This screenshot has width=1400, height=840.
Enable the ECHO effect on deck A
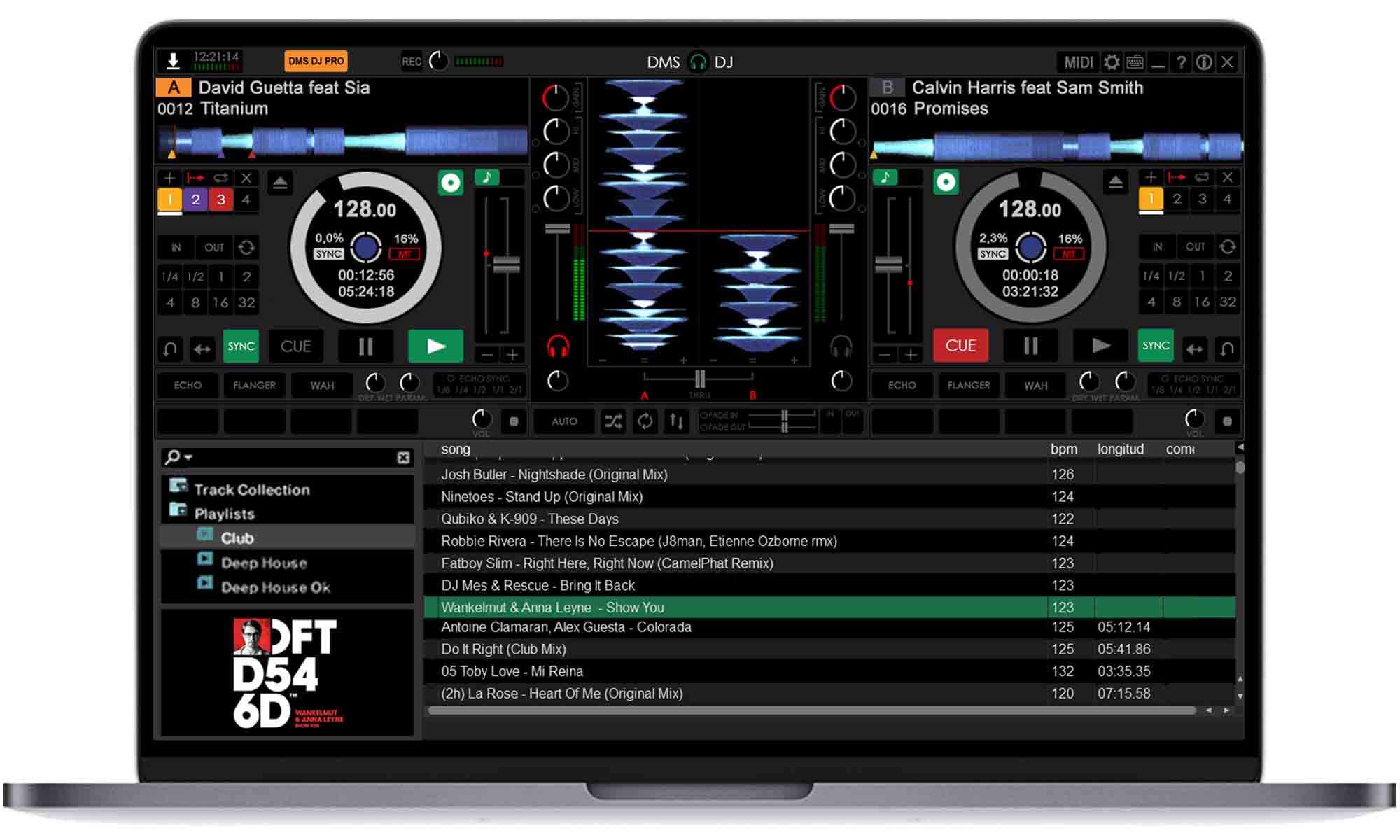click(x=188, y=386)
